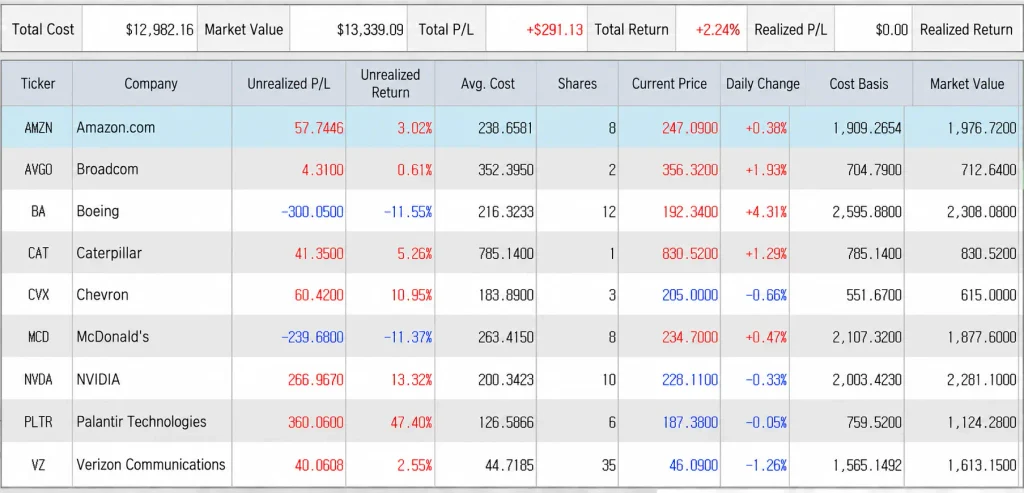The width and height of the screenshot is (1024, 493).
Task: Click the Verizon Communications company name
Action: click(x=151, y=465)
